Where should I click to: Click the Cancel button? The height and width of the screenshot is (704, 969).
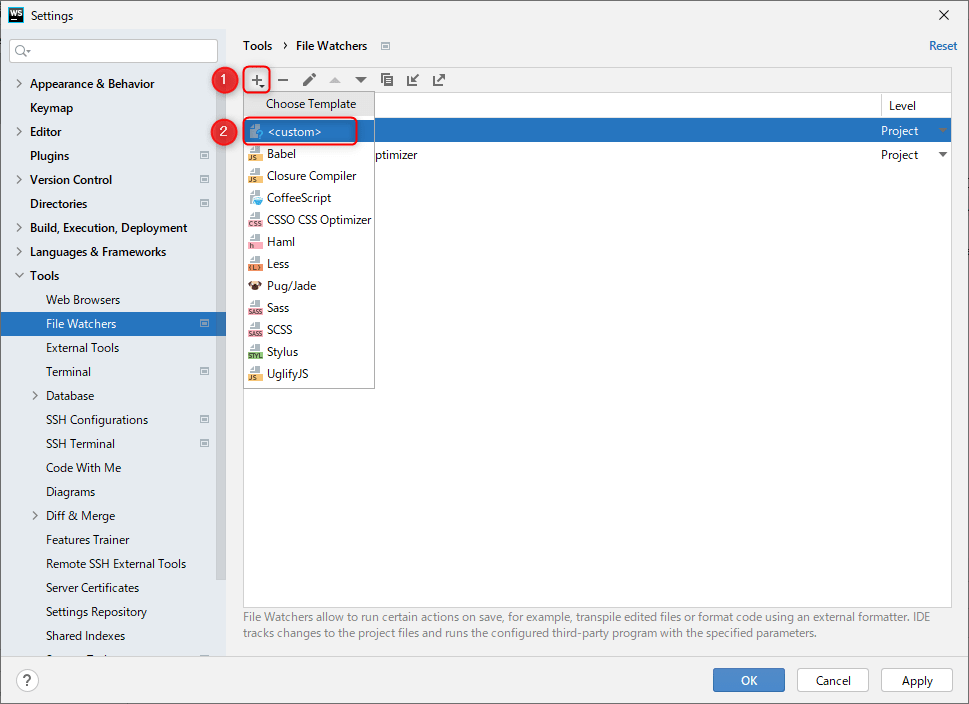coord(833,680)
